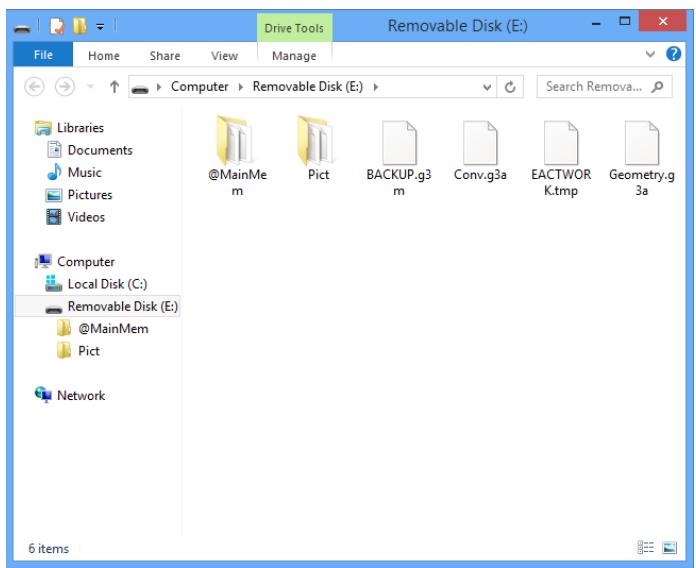Click the drive icon in title bar
This screenshot has height=568, width=696.
(x=22, y=28)
